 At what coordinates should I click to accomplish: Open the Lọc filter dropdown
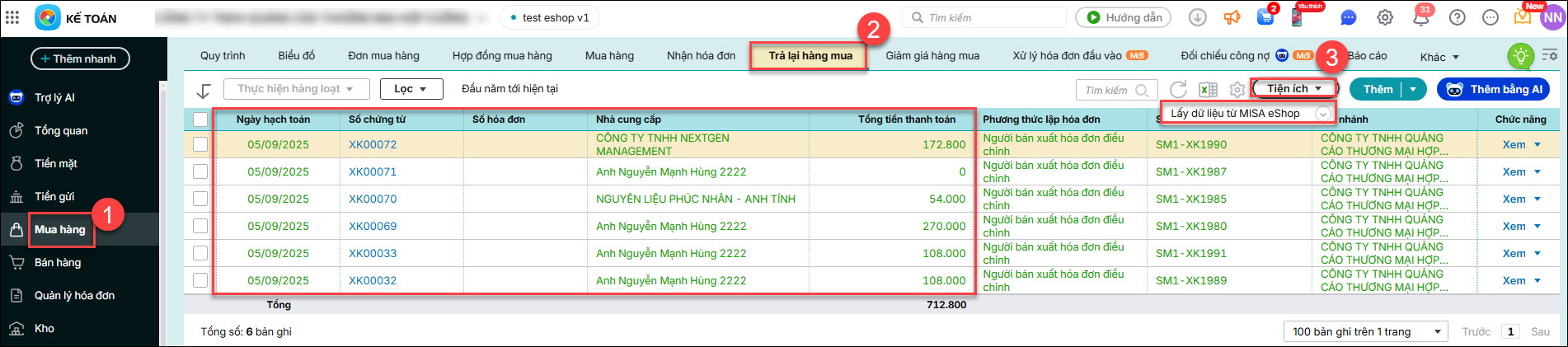[x=411, y=89]
